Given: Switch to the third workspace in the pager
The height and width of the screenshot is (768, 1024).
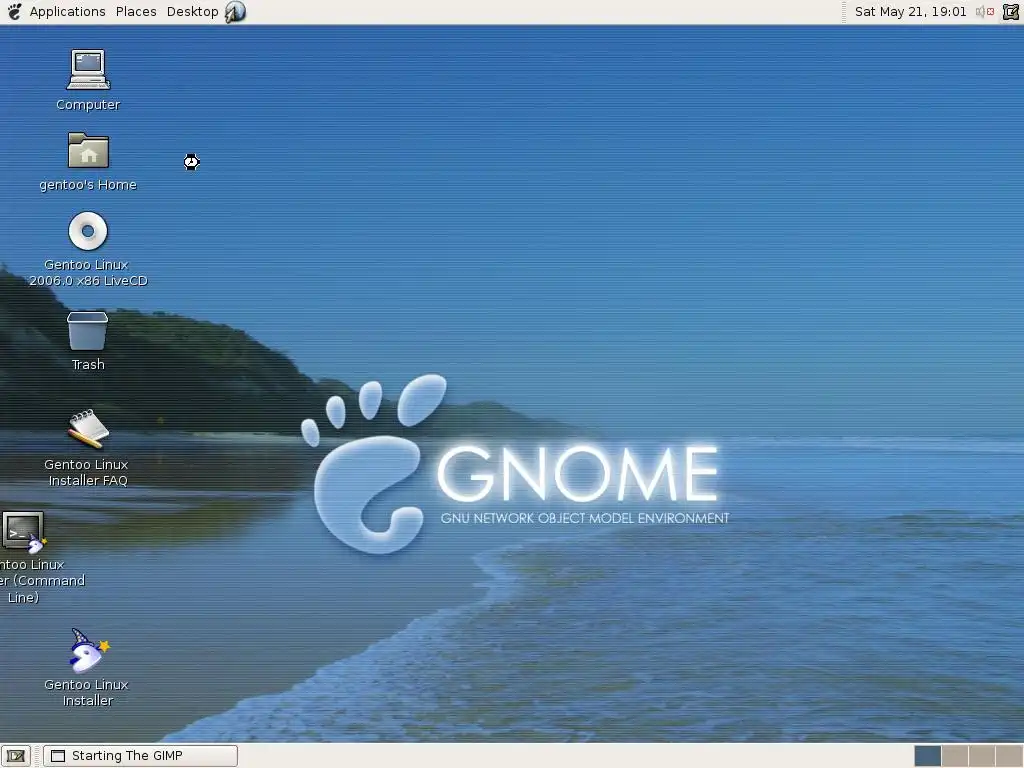Looking at the screenshot, I should click(982, 756).
